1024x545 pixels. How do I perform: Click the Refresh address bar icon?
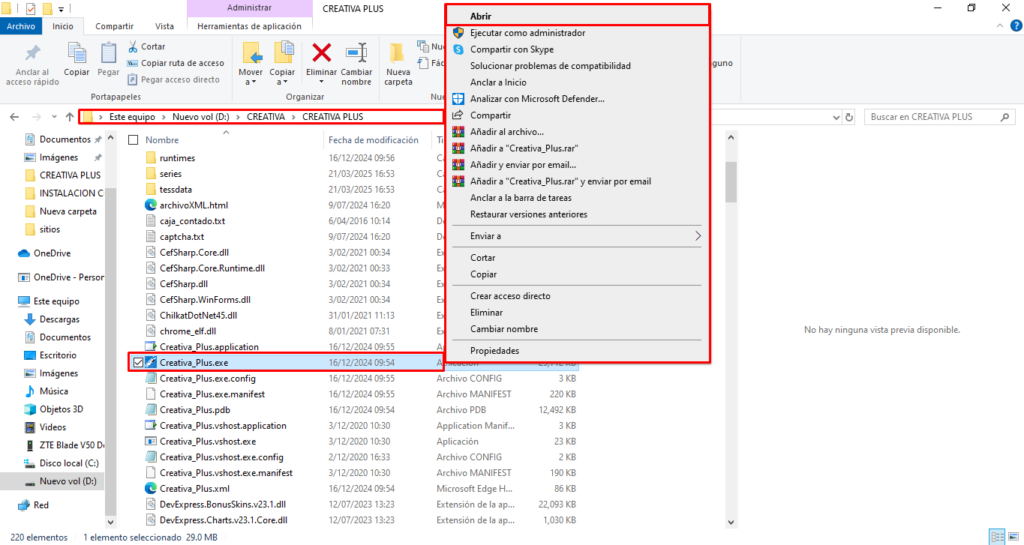(x=849, y=117)
